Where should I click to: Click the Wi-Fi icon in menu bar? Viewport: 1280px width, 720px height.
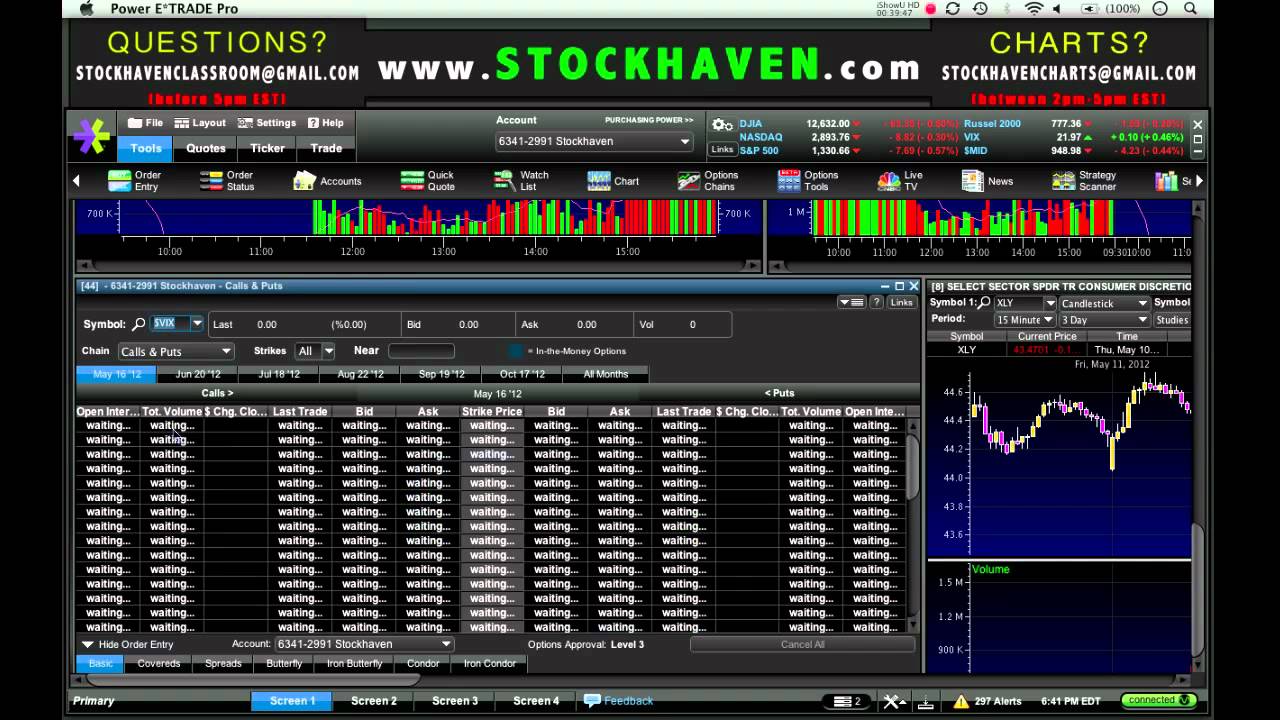(1034, 9)
